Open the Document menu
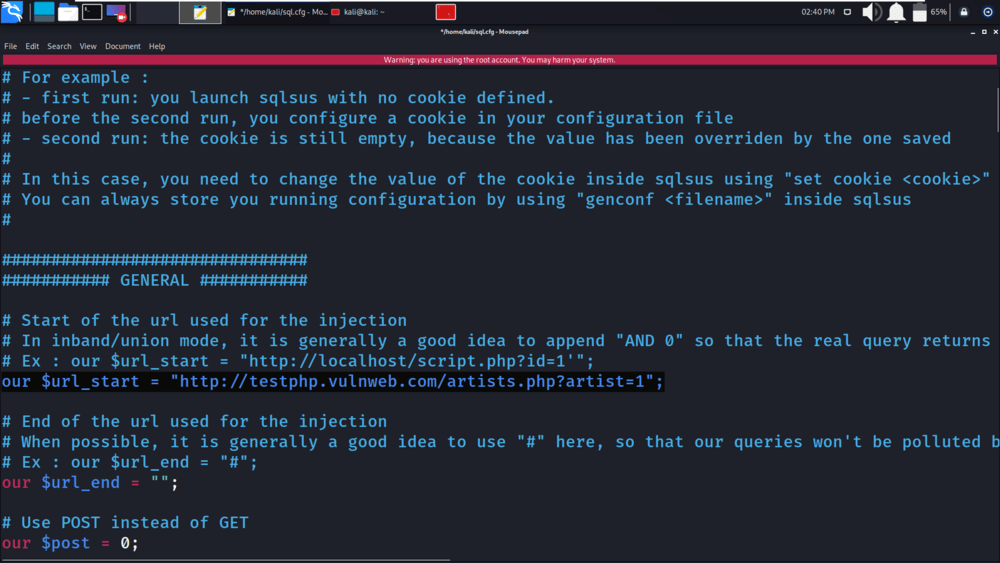Image resolution: width=1000 pixels, height=563 pixels. 123,46
